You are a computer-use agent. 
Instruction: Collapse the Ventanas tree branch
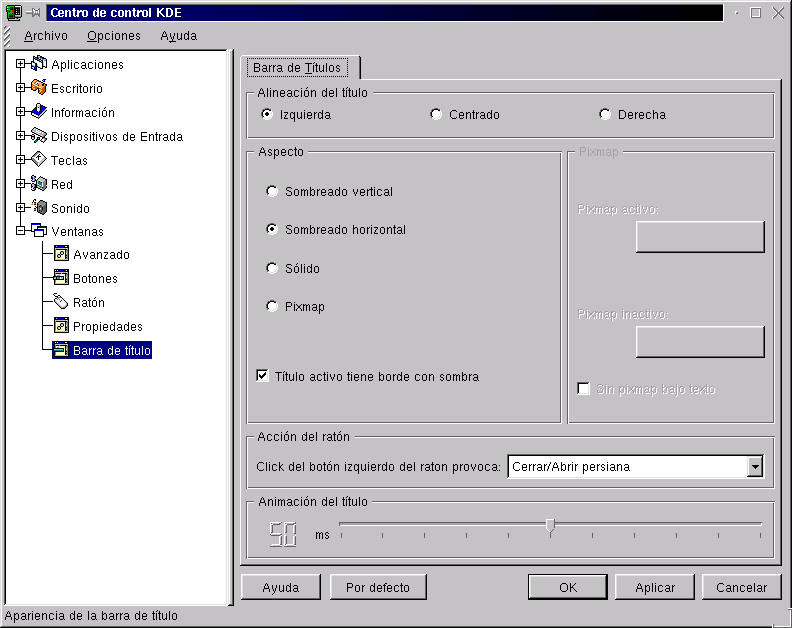(x=20, y=232)
